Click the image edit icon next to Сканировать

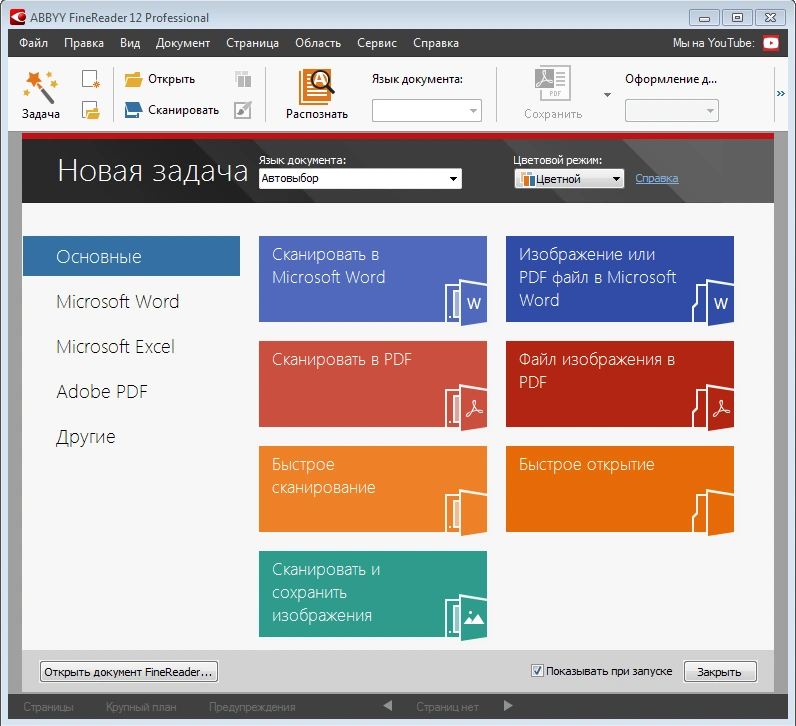(x=243, y=110)
